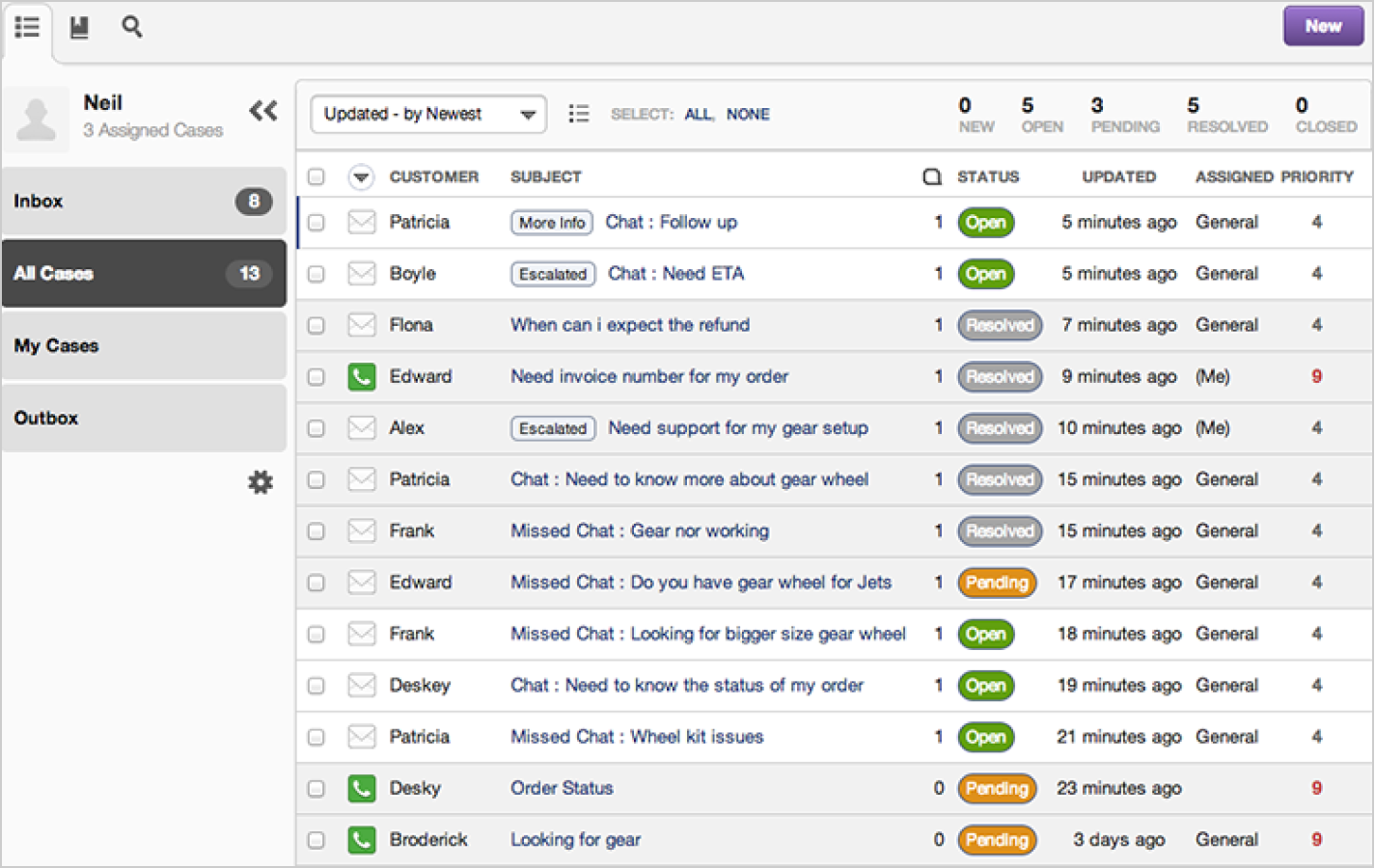Select checkbox for 'Wheel kit issues' case

(x=316, y=737)
